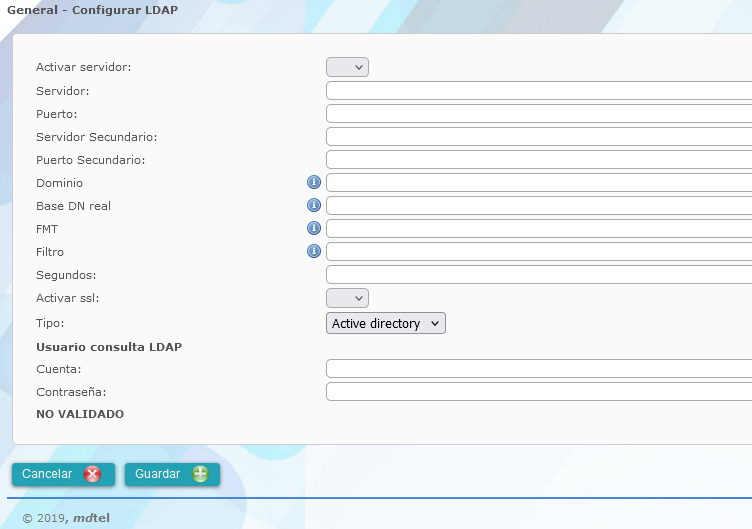Viewport: 752px width, 529px height.
Task: Open the Activar ssl dropdown
Action: 347,298
